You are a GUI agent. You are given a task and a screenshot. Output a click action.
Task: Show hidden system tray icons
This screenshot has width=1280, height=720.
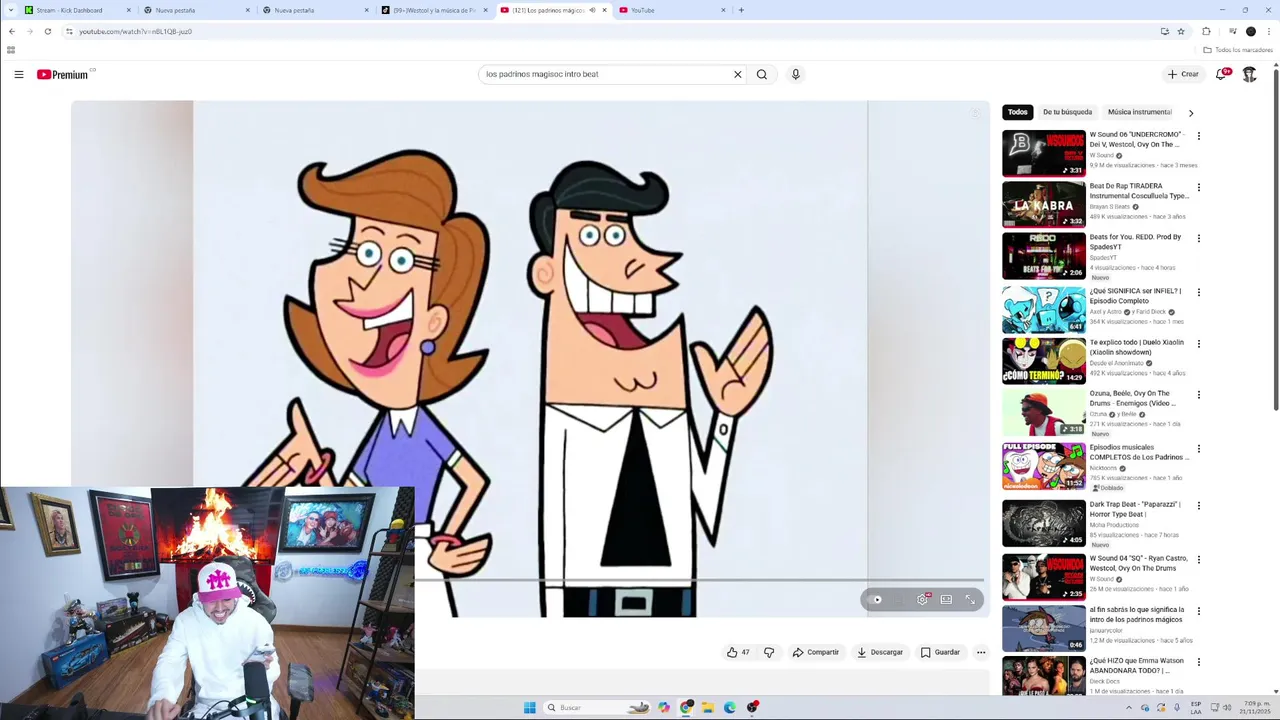point(1129,708)
